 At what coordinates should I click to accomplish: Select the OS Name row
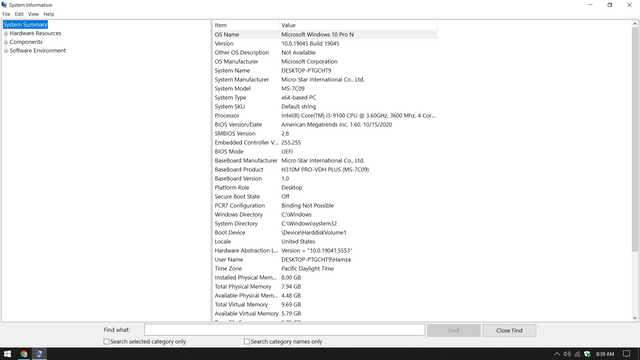point(325,35)
